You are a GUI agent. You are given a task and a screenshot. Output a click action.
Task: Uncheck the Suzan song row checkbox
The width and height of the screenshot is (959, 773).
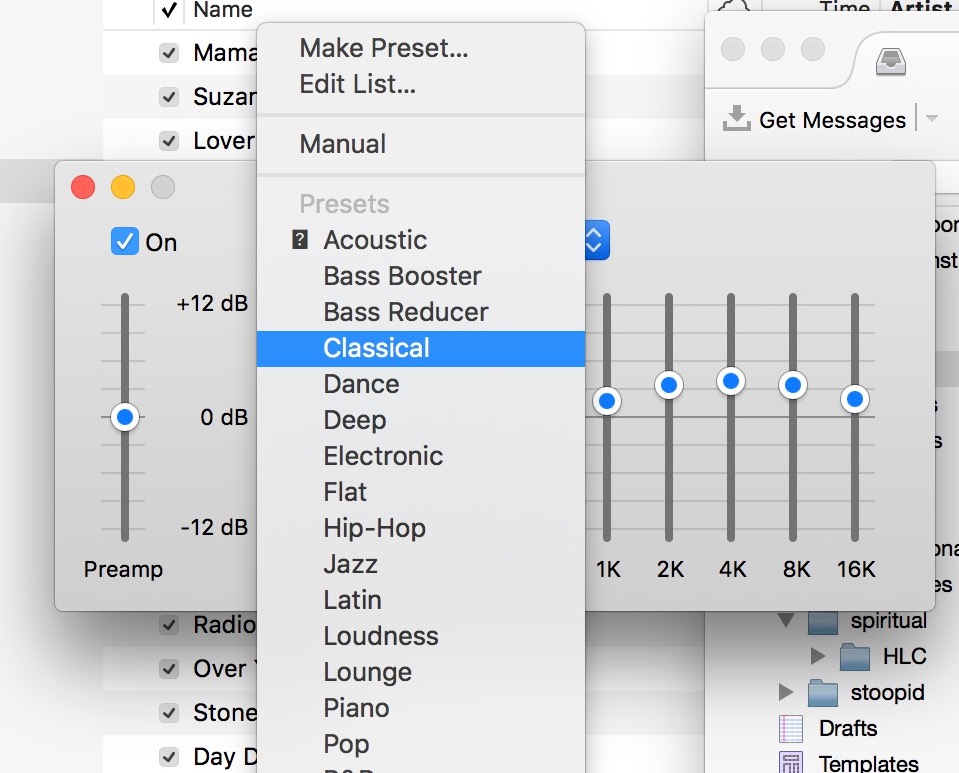pos(169,97)
